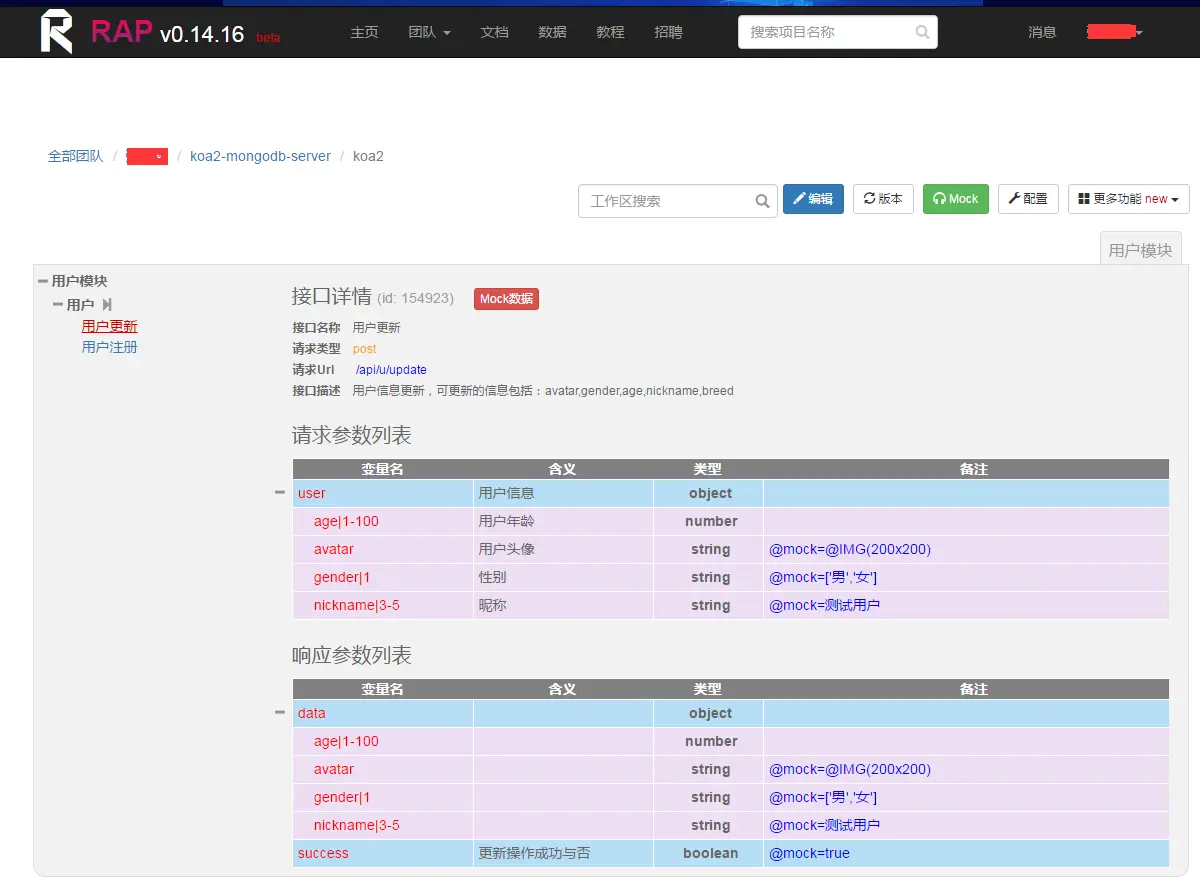Select 用户注册 in the tree
The image size is (1200, 888).
click(110, 347)
